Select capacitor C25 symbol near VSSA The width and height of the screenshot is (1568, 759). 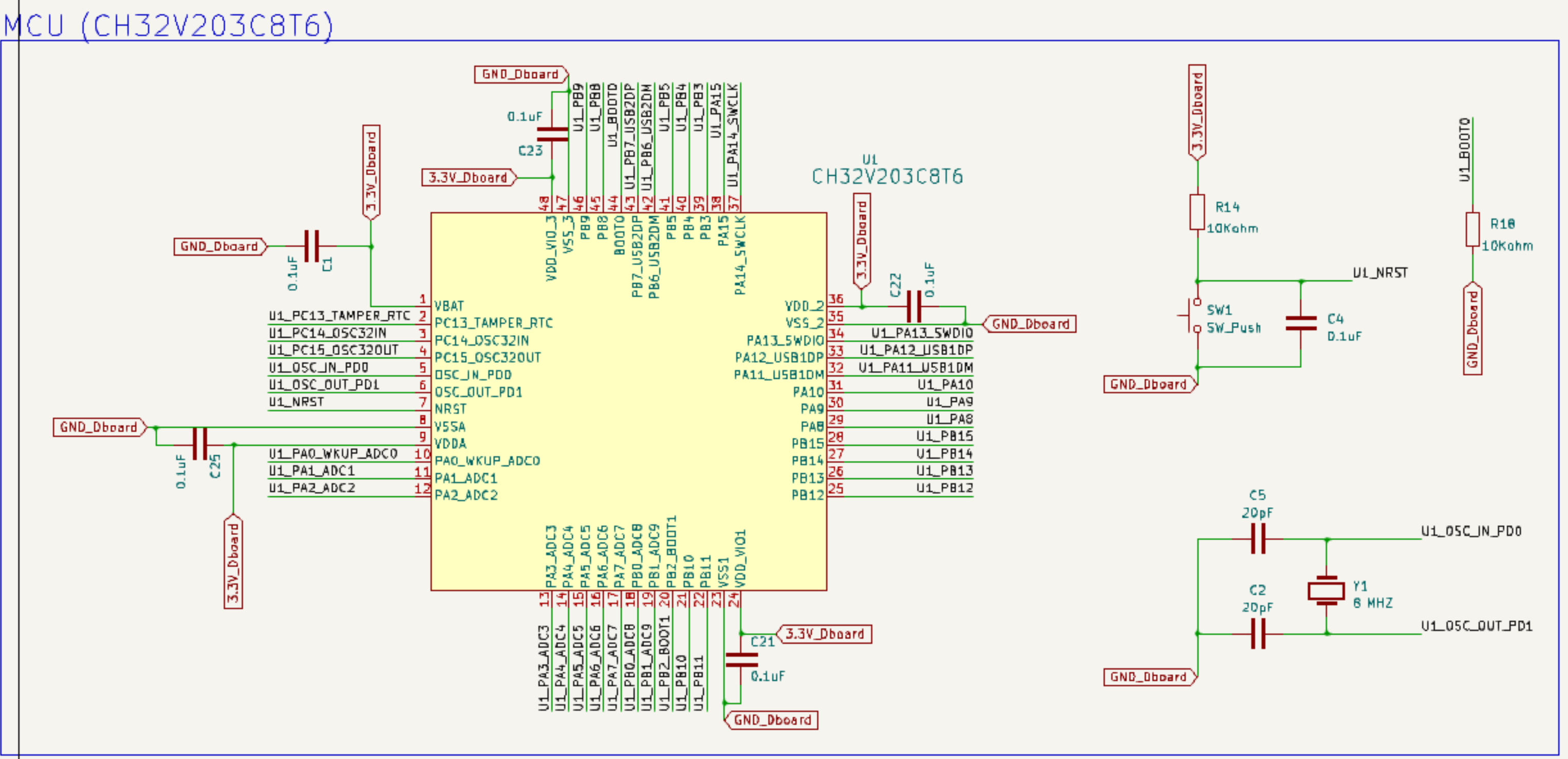[x=200, y=443]
